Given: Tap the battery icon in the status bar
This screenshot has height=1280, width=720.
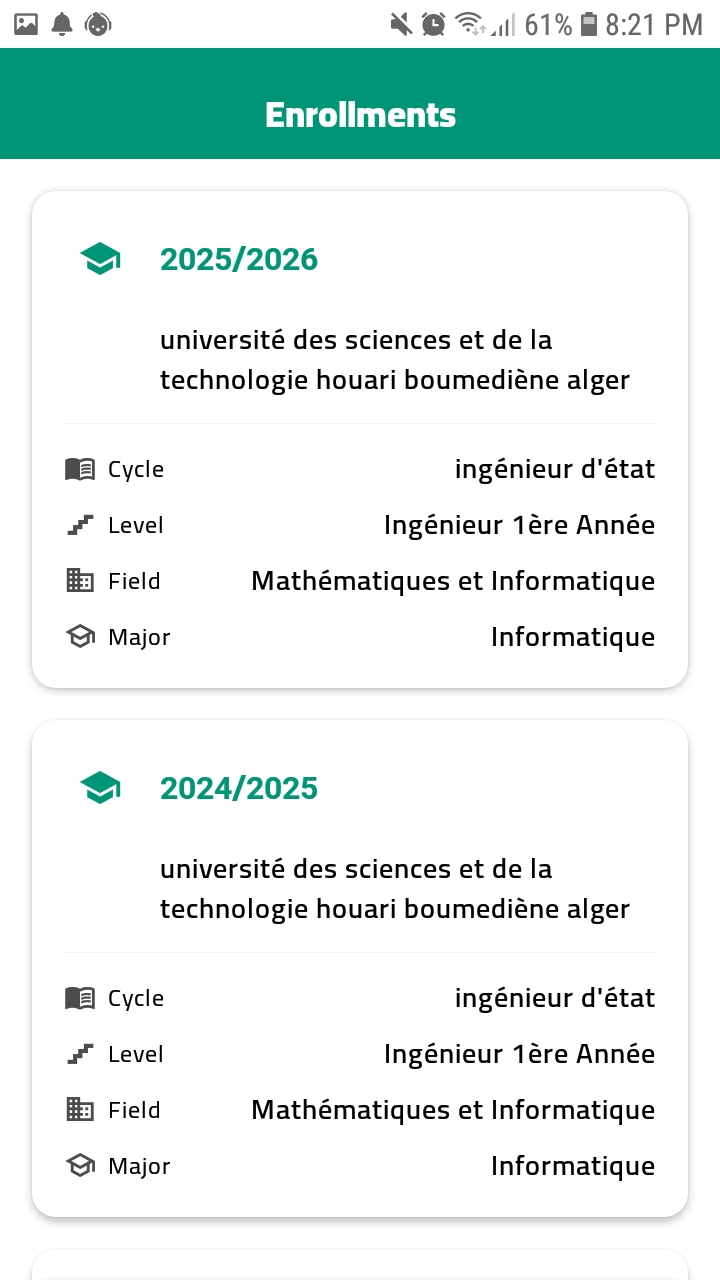Looking at the screenshot, I should [589, 24].
